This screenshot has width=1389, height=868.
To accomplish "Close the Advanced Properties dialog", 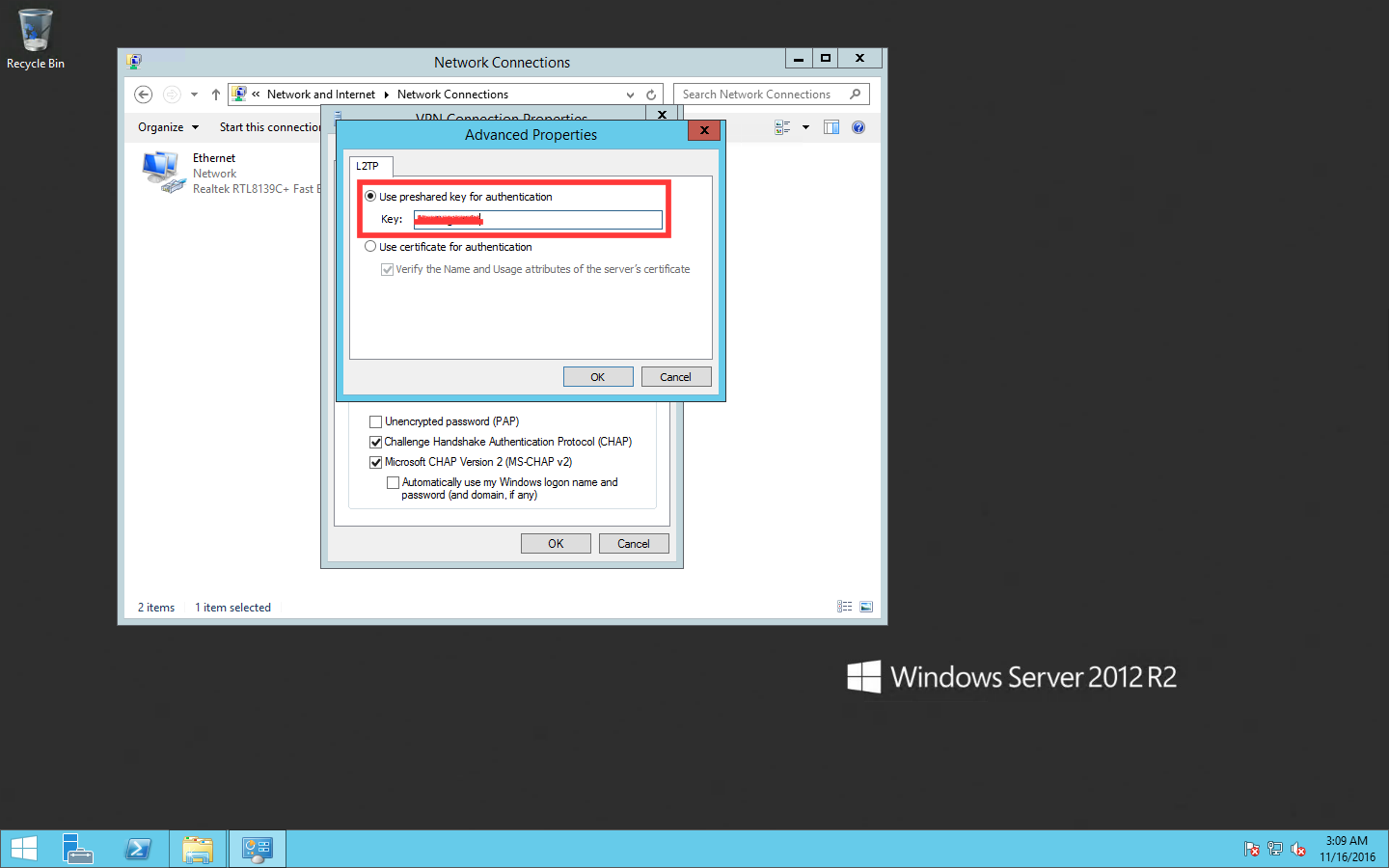I will pyautogui.click(x=704, y=130).
